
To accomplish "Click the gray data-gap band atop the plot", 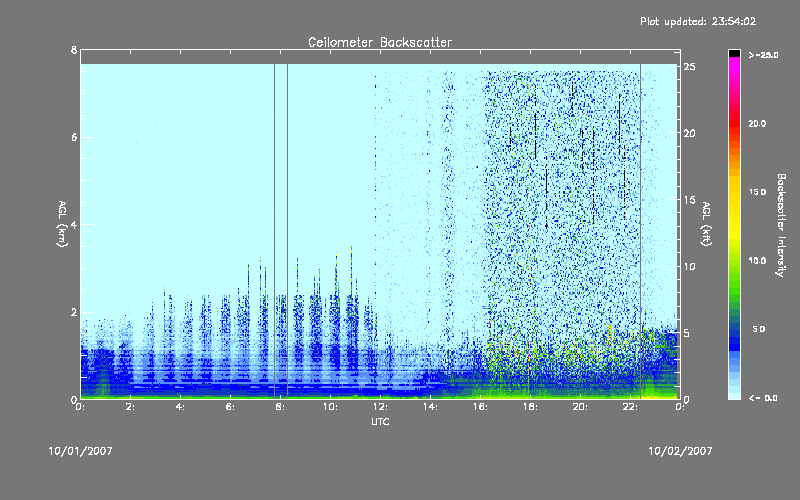I will pyautogui.click(x=380, y=57).
